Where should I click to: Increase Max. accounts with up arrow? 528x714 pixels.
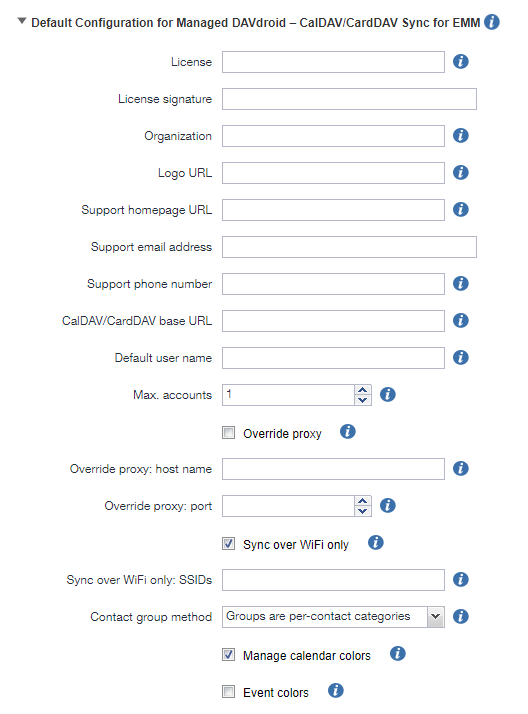tap(363, 390)
